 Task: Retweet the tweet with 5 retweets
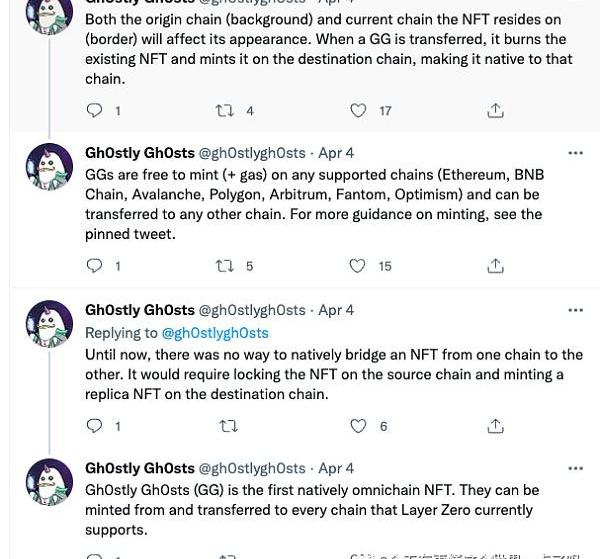point(225,266)
